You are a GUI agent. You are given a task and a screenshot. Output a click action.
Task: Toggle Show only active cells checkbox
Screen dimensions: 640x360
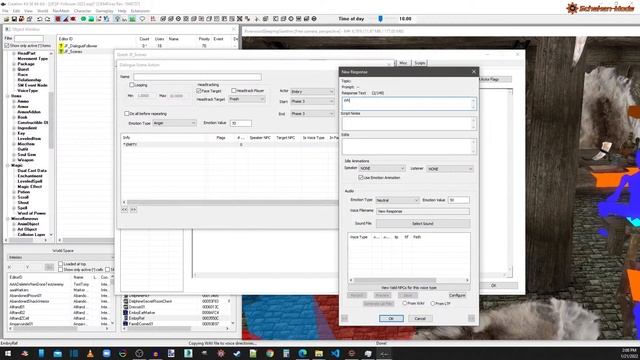point(60,269)
